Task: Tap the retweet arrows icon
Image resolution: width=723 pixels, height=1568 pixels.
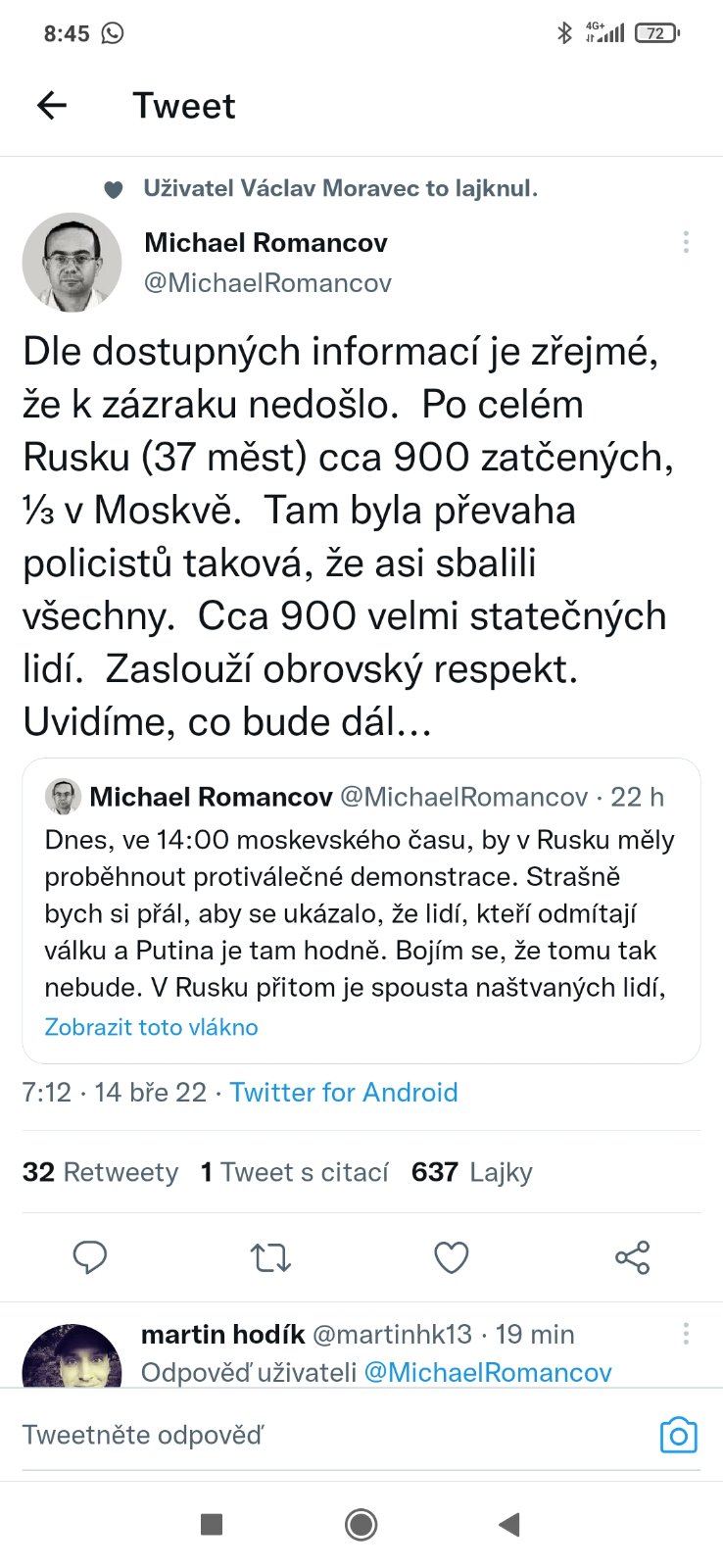Action: tap(270, 1256)
